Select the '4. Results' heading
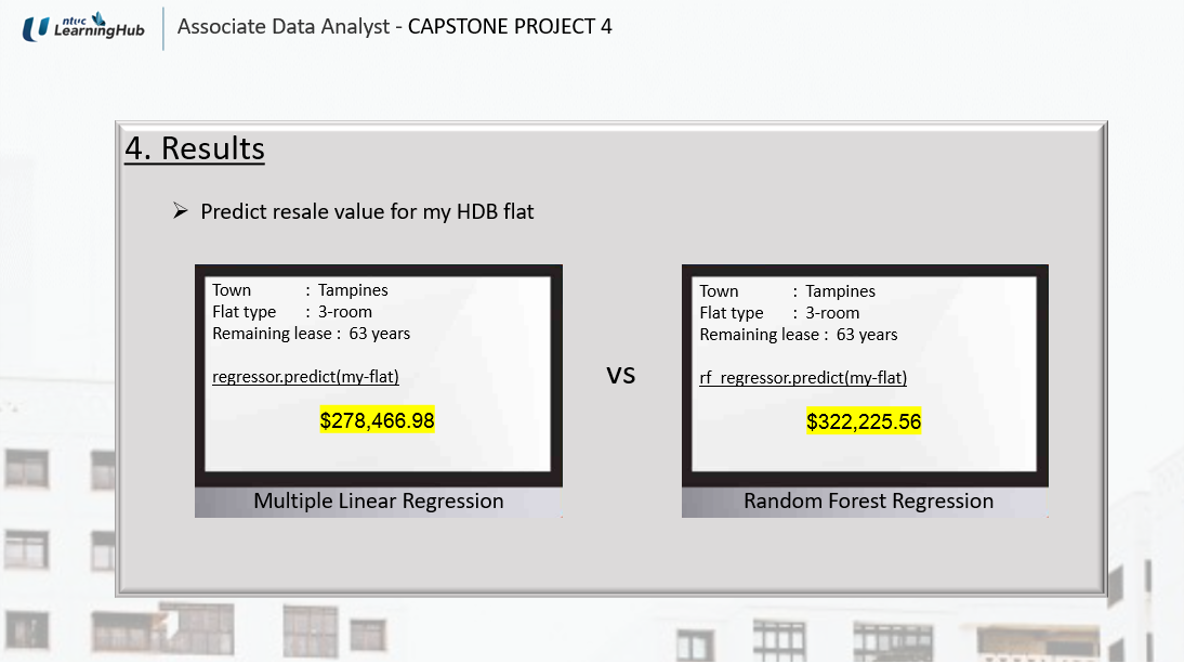This screenshot has width=1184, height=662. coord(195,149)
